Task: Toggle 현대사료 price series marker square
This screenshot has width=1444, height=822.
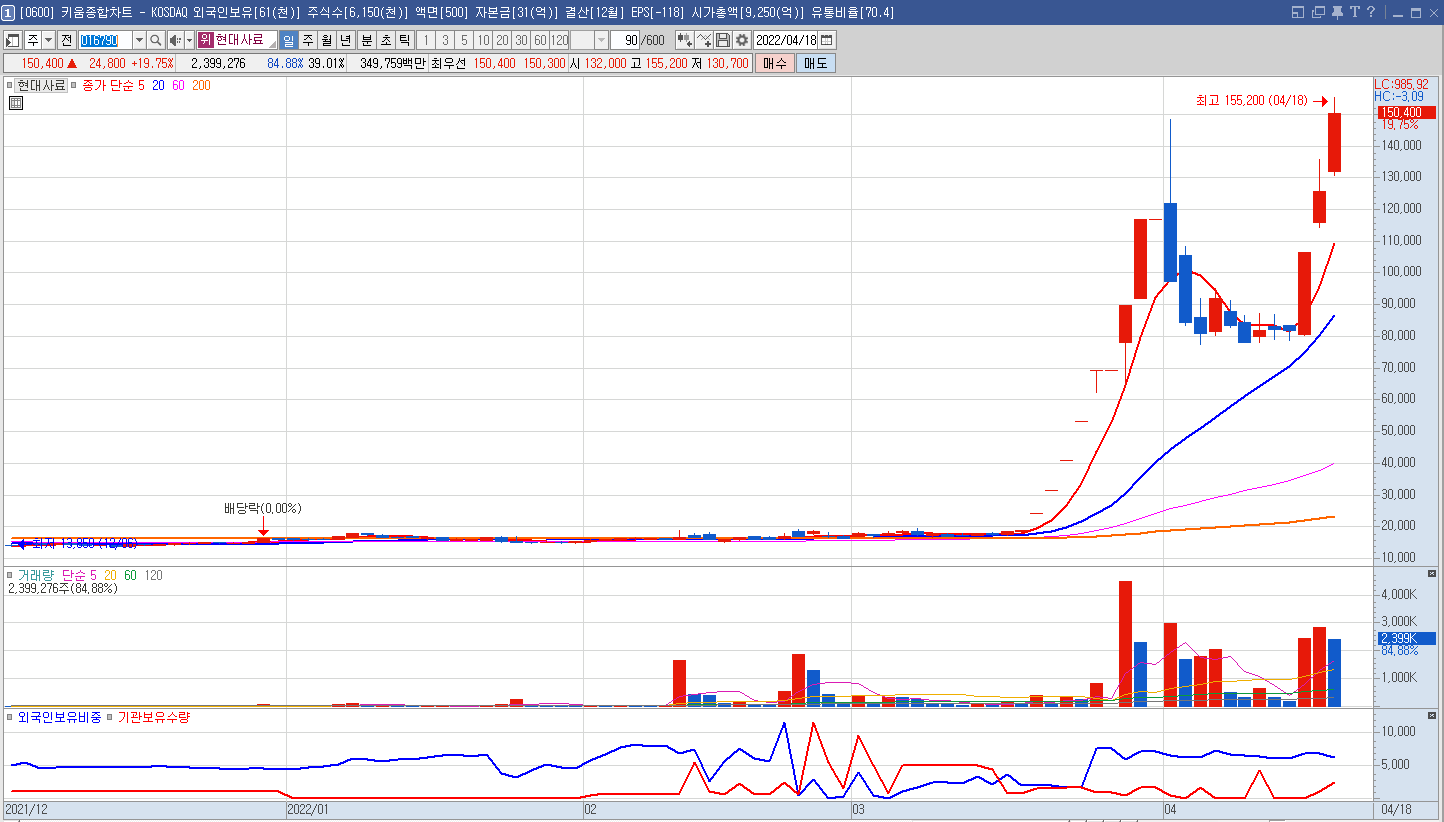Action: [10, 86]
